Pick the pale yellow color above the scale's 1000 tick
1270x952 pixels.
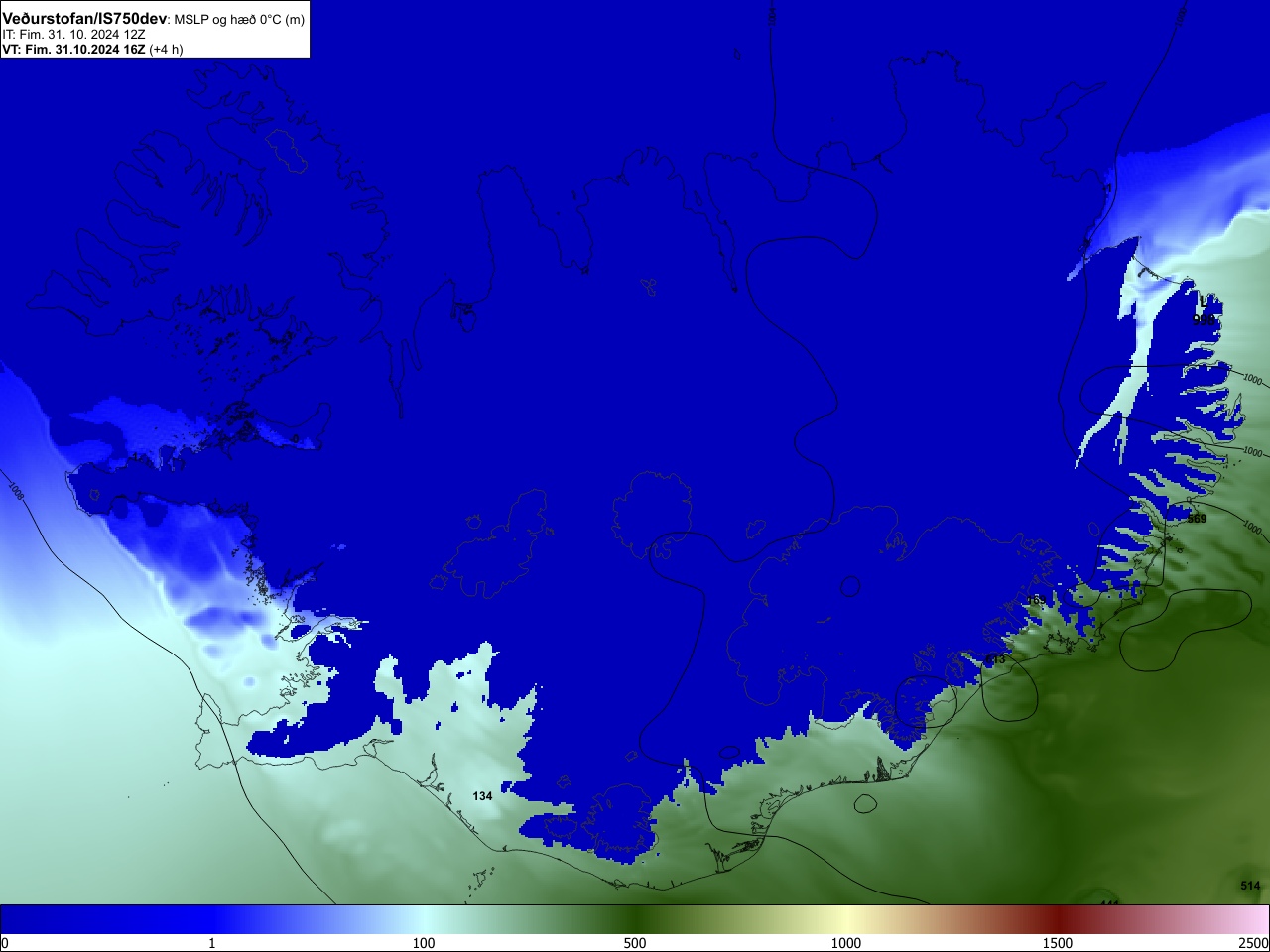846,919
